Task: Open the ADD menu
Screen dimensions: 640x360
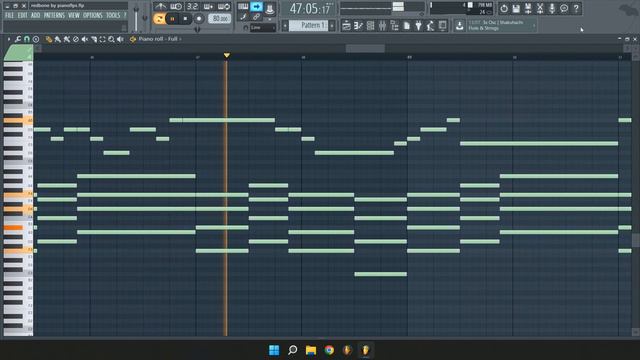Action: pos(36,15)
